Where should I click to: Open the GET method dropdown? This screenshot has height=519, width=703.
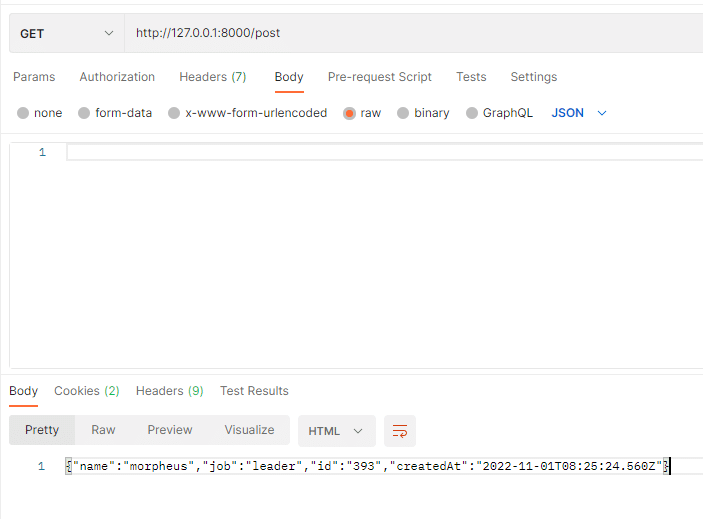pos(66,33)
